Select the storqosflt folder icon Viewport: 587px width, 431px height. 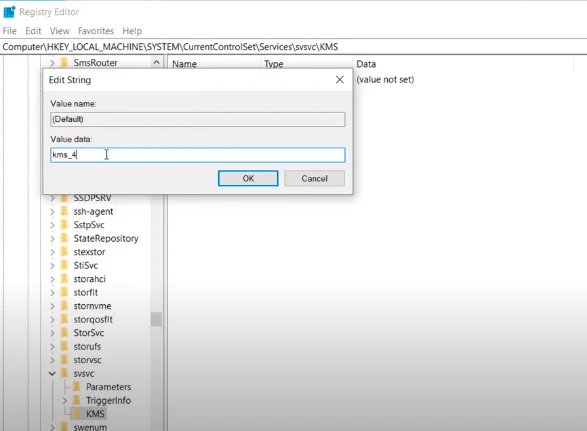pyautogui.click(x=64, y=319)
